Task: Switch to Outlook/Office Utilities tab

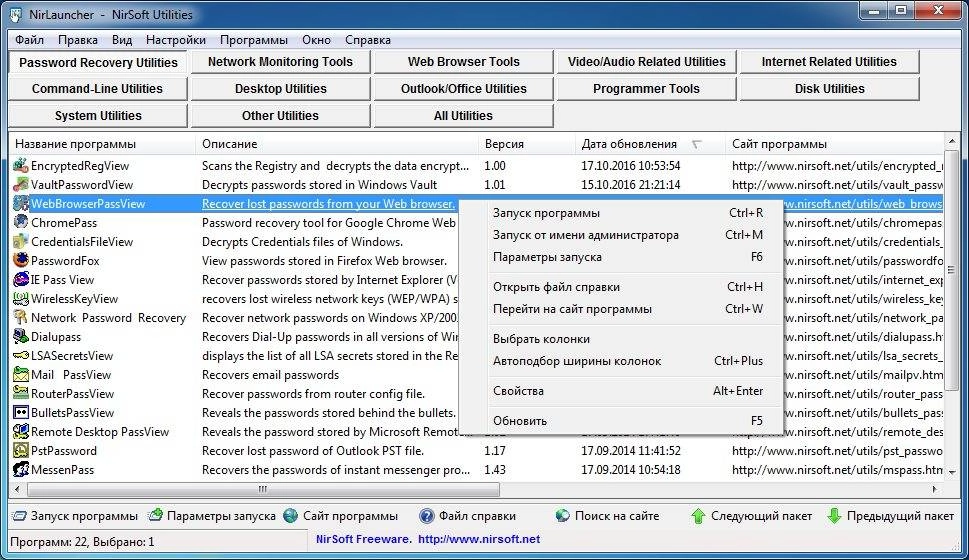Action: pos(463,88)
